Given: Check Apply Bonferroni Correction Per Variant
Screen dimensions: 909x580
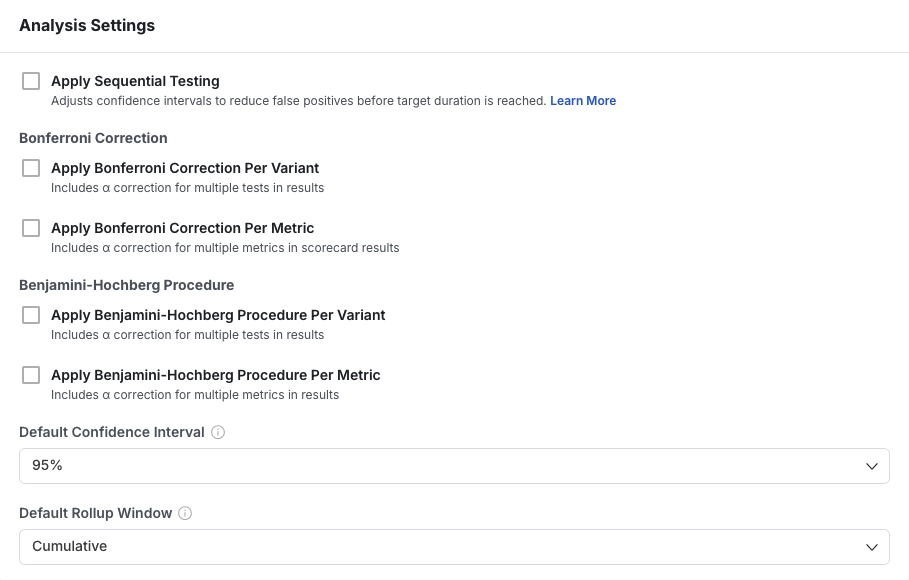Looking at the screenshot, I should pos(31,168).
